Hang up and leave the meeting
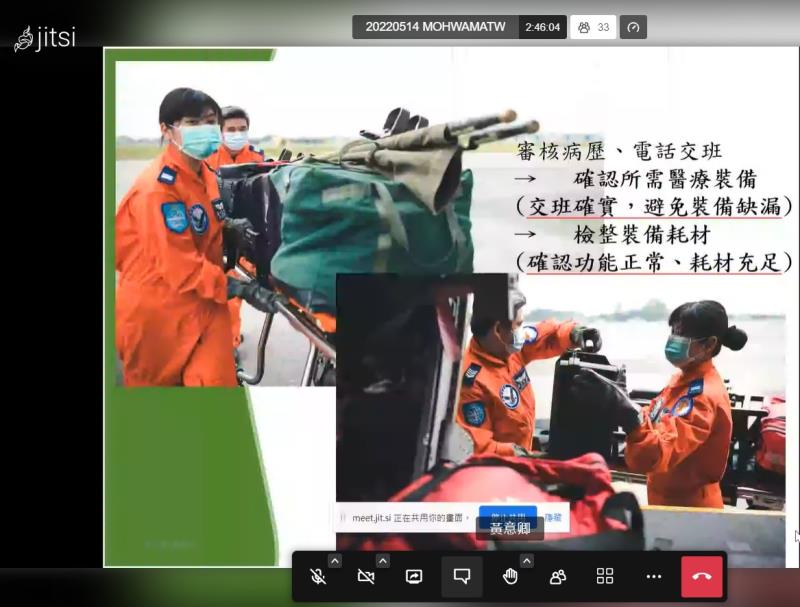Viewport: 800px width, 607px height. point(701,577)
